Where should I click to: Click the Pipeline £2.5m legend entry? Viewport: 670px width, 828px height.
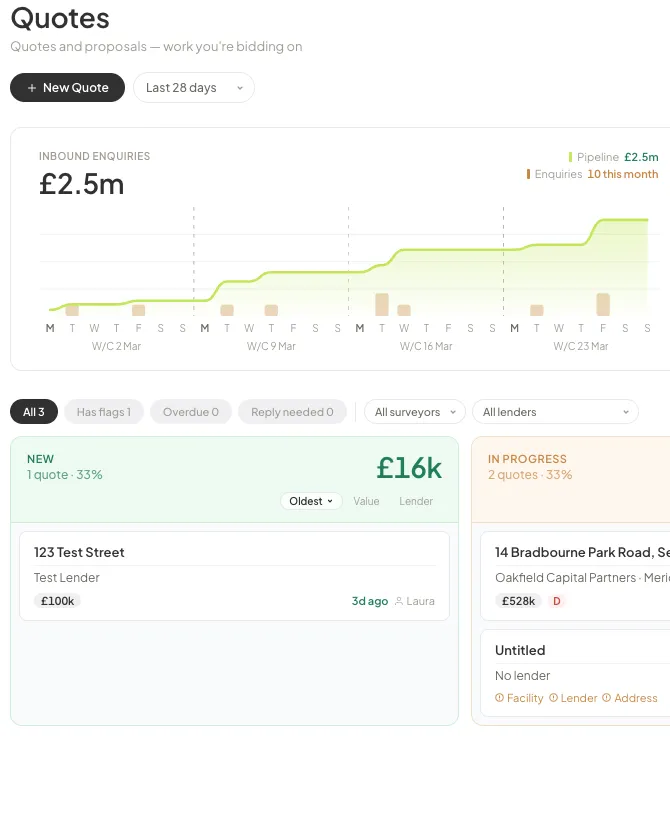click(x=614, y=157)
